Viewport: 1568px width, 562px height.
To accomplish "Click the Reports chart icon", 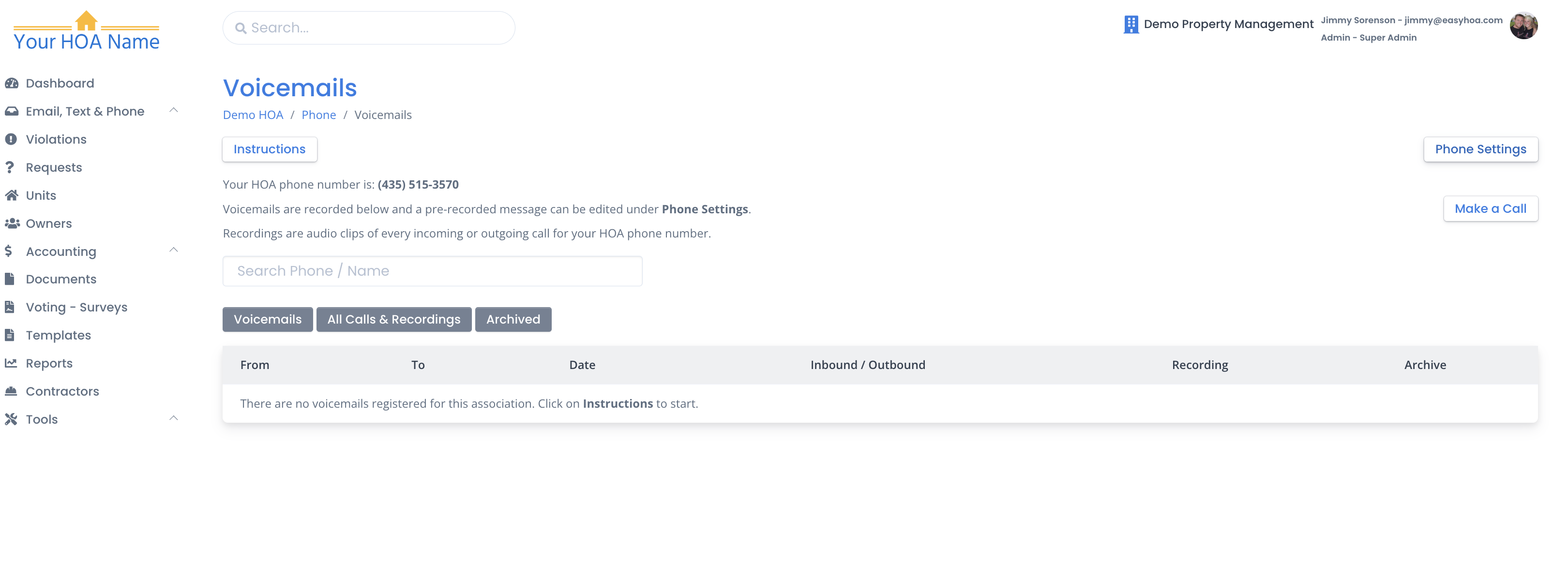I will pos(11,363).
